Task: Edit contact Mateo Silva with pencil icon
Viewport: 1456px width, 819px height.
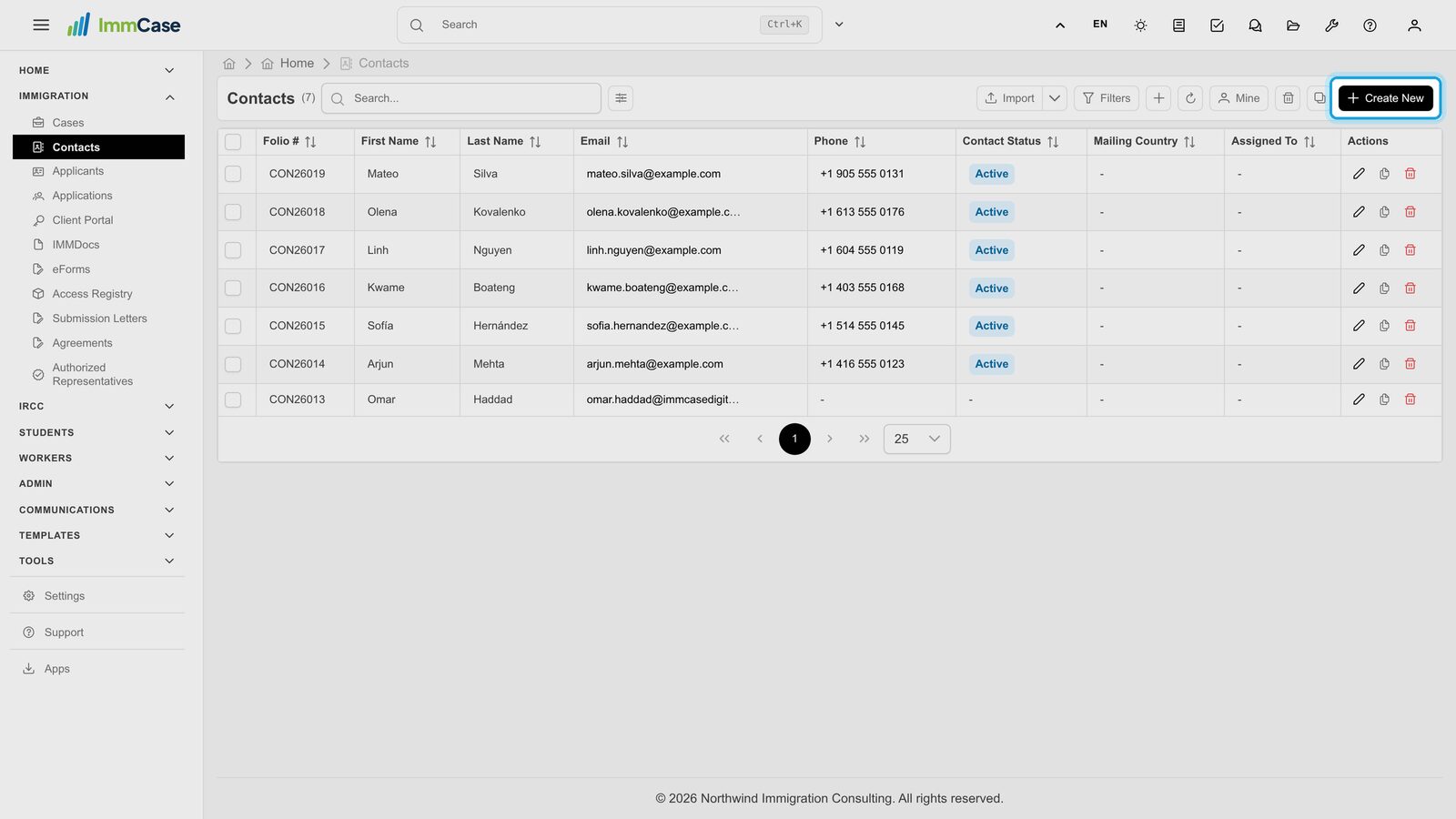Action: click(x=1359, y=174)
